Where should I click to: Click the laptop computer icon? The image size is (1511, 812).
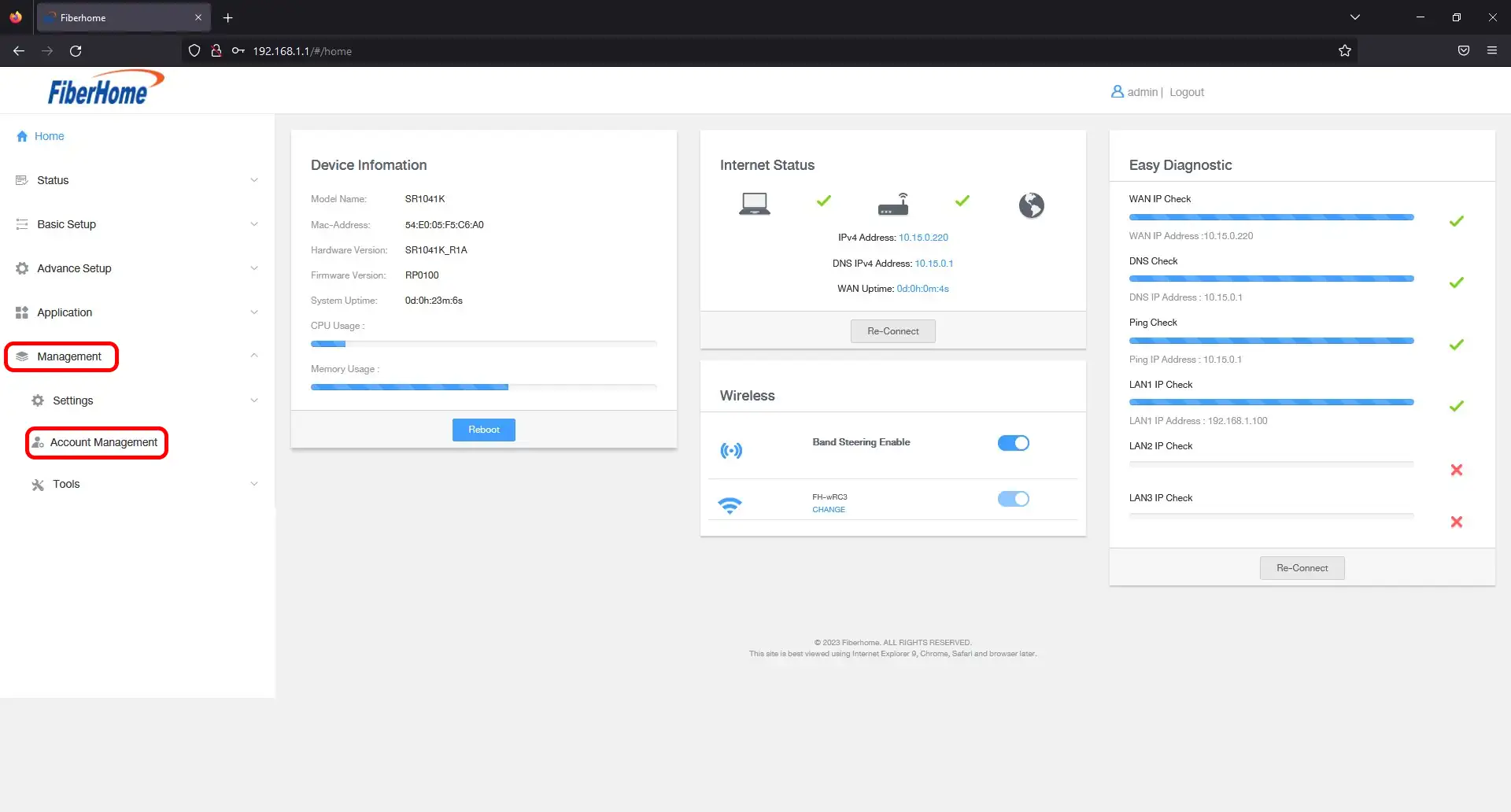point(754,205)
